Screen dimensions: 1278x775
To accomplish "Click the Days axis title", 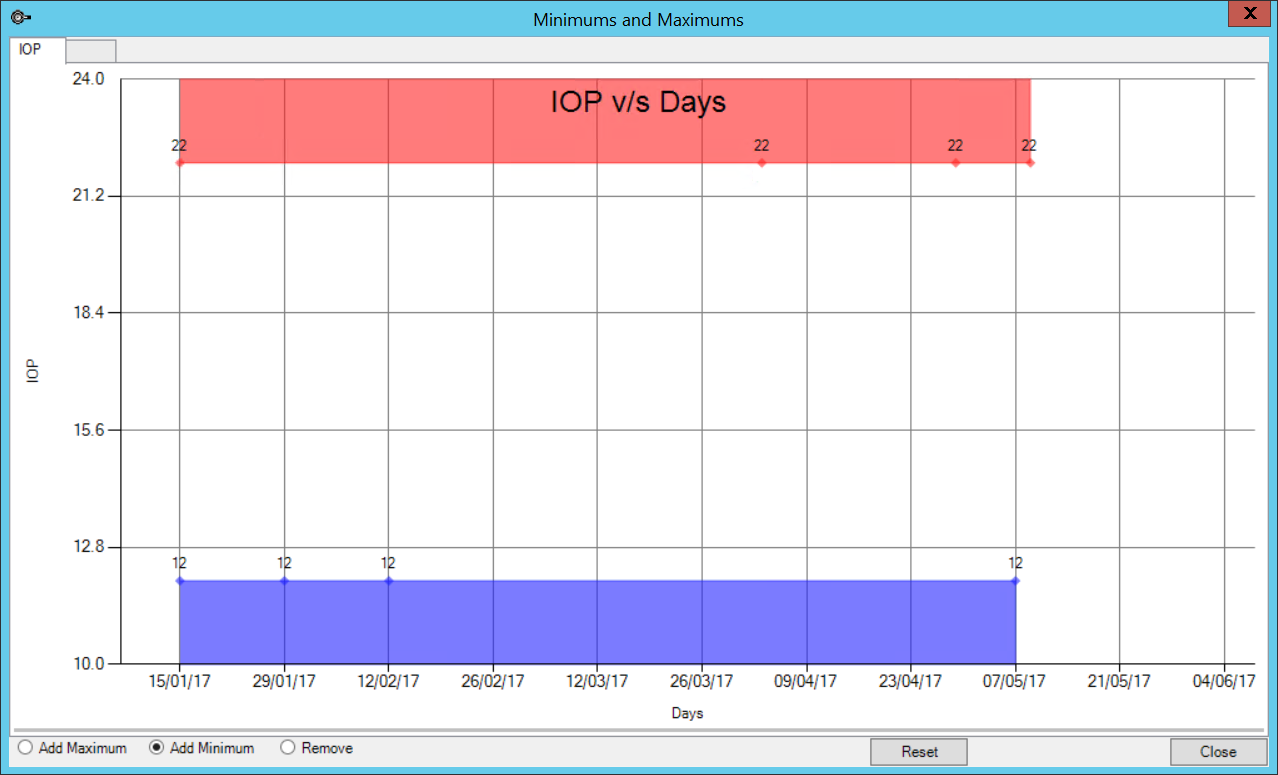I will [687, 713].
